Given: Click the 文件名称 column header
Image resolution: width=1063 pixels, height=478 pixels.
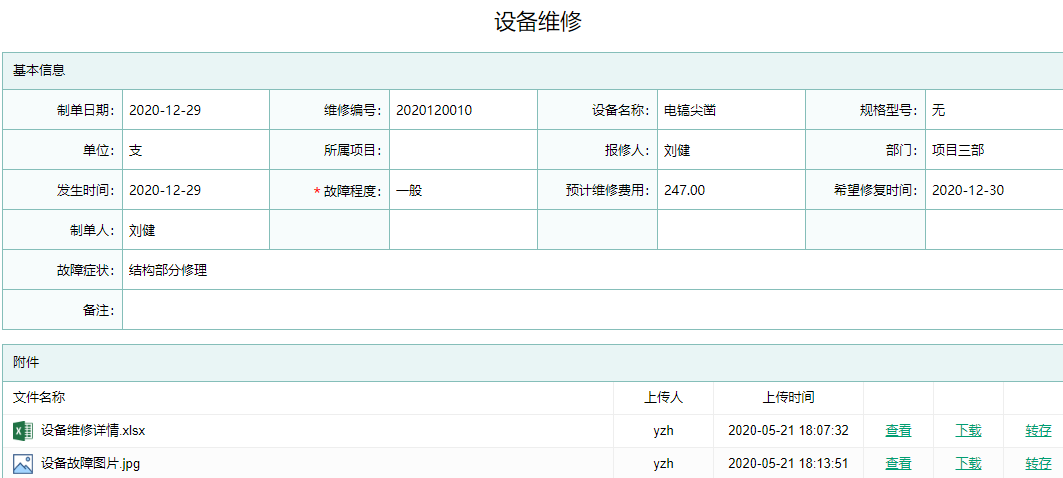Looking at the screenshot, I should point(39,397).
